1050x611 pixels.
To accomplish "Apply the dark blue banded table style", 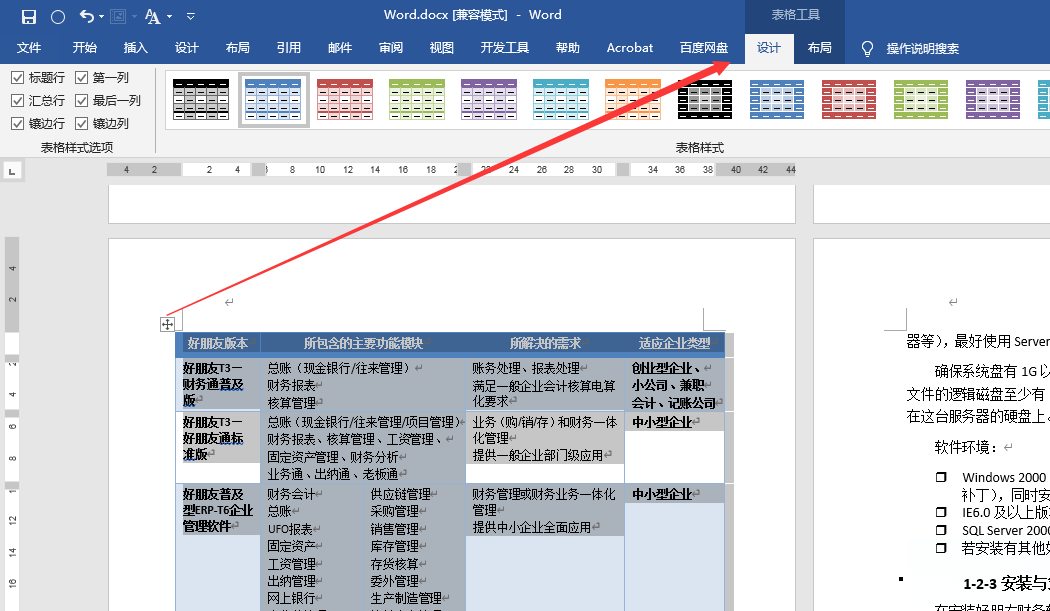I will [777, 99].
